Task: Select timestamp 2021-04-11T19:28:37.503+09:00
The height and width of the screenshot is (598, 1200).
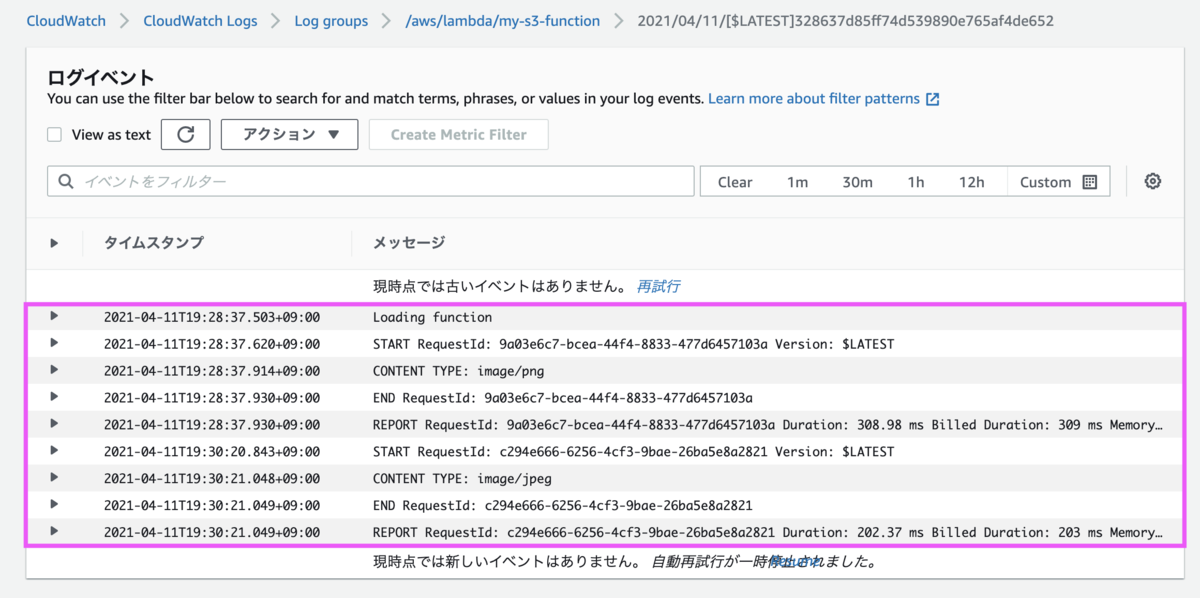Action: tap(212, 317)
